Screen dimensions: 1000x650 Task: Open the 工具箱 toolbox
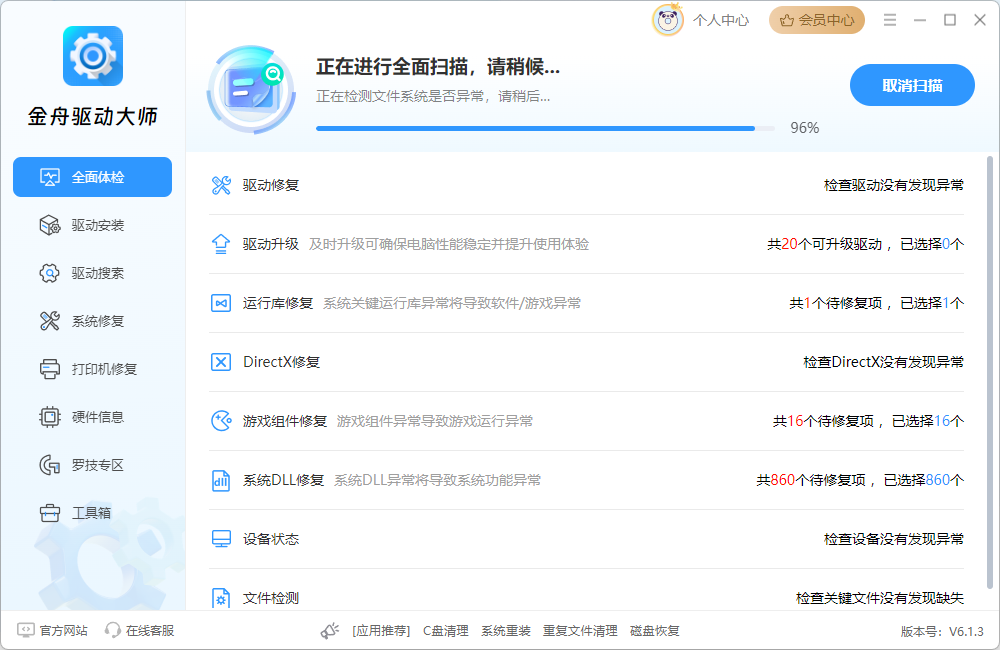tap(92, 513)
